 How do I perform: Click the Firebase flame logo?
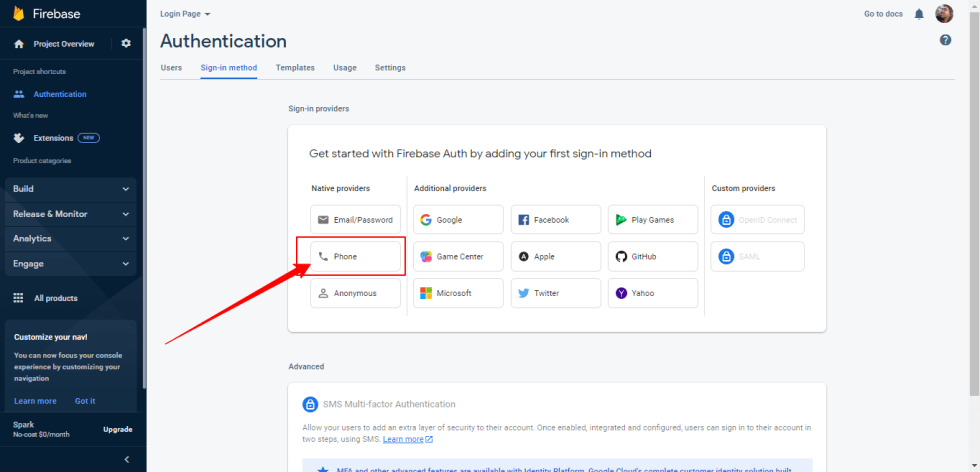point(19,13)
